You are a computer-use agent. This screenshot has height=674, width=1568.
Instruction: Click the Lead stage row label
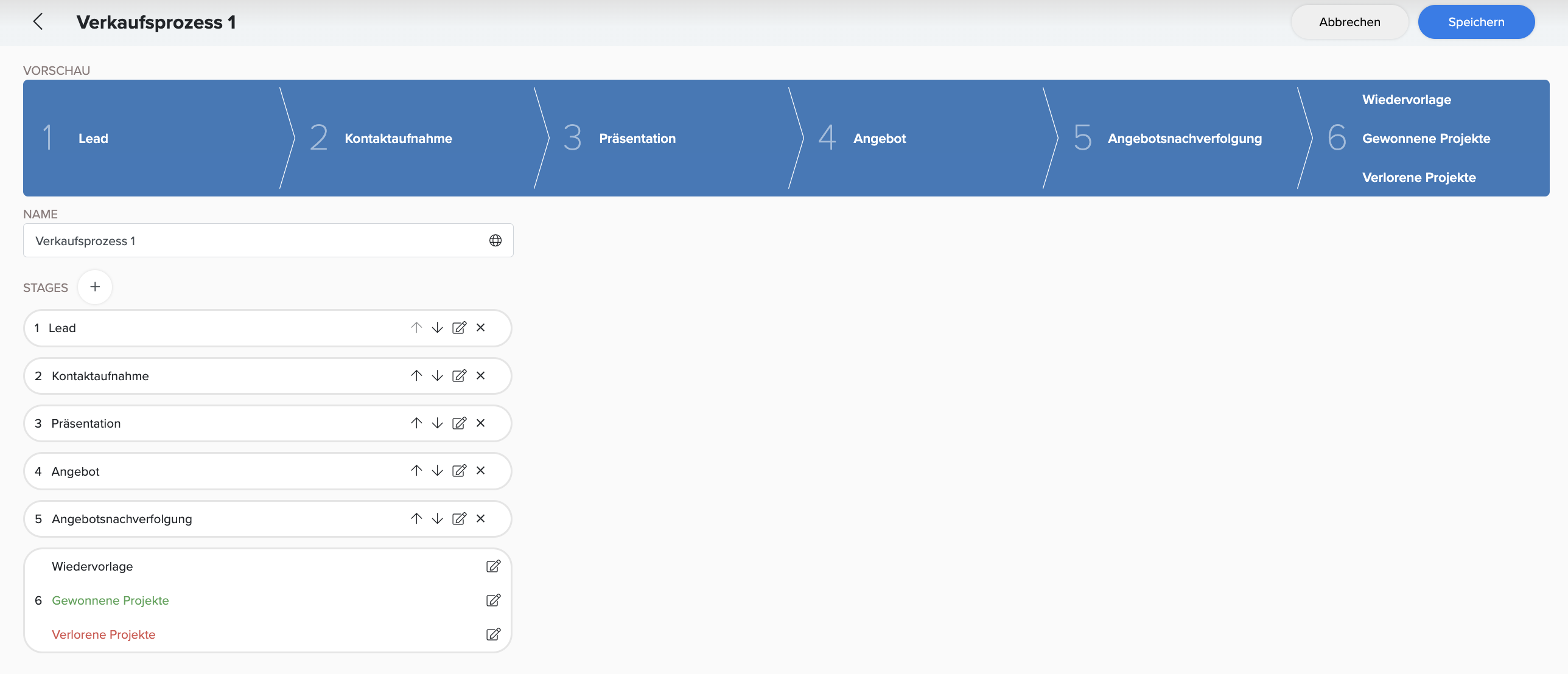(x=62, y=328)
